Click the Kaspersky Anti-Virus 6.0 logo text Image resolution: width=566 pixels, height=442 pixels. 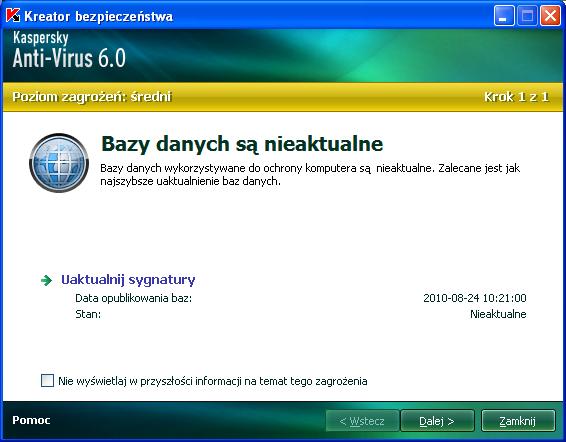(69, 50)
